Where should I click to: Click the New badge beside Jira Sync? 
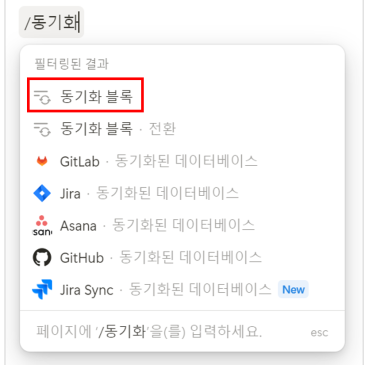click(293, 290)
